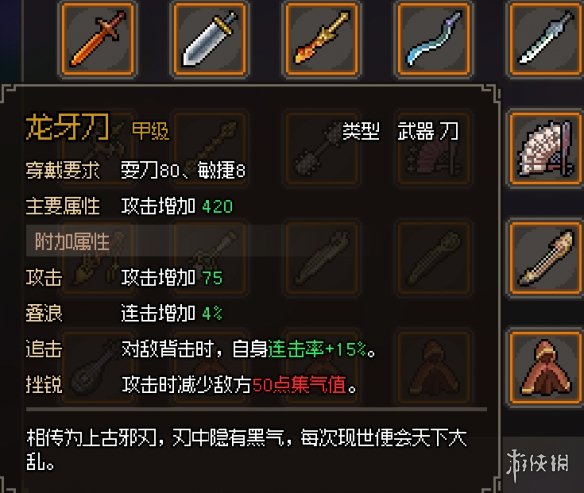Click the item lore description text
The width and height of the screenshot is (584, 493).
[x=246, y=450]
